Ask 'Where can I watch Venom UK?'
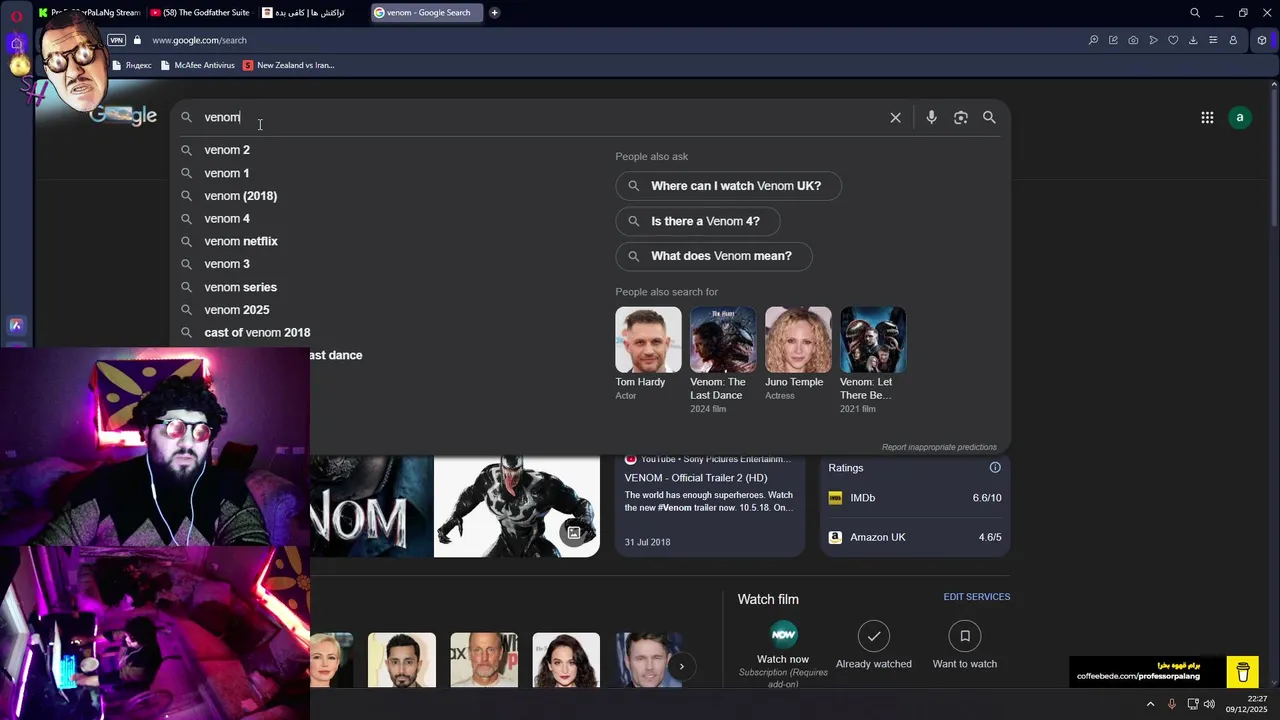 [x=728, y=186]
